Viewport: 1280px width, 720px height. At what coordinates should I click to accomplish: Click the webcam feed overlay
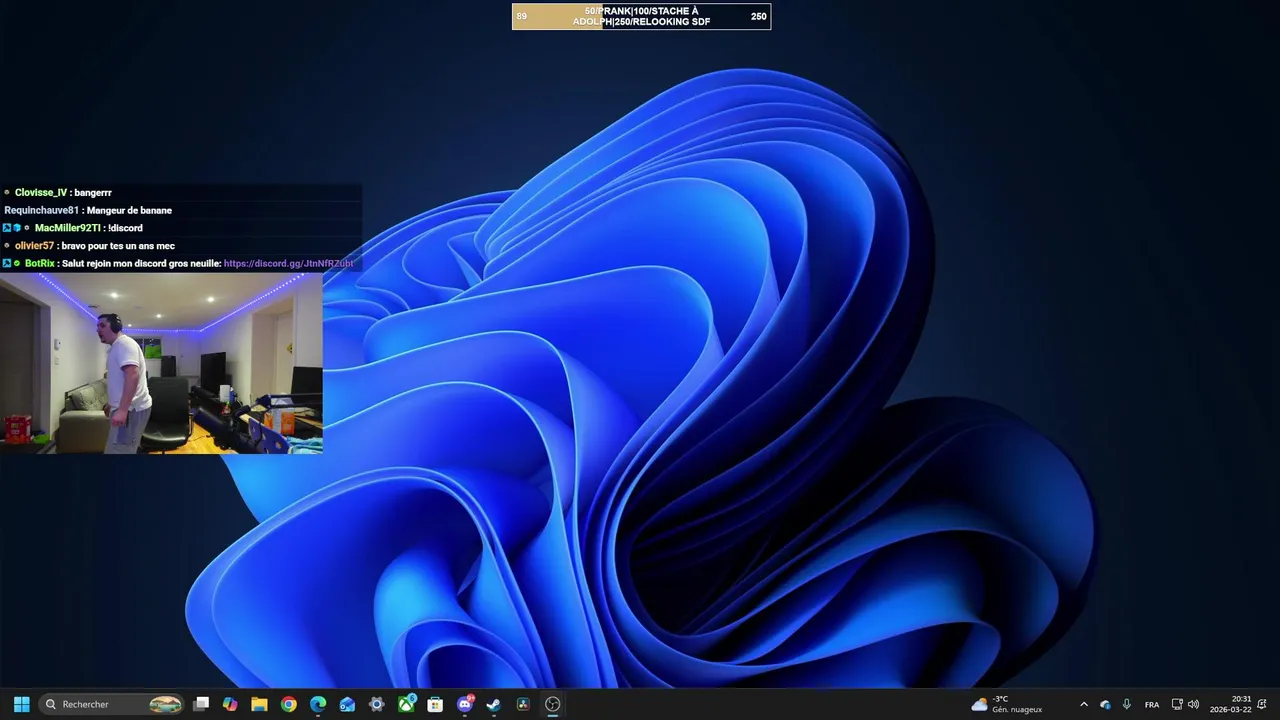161,363
